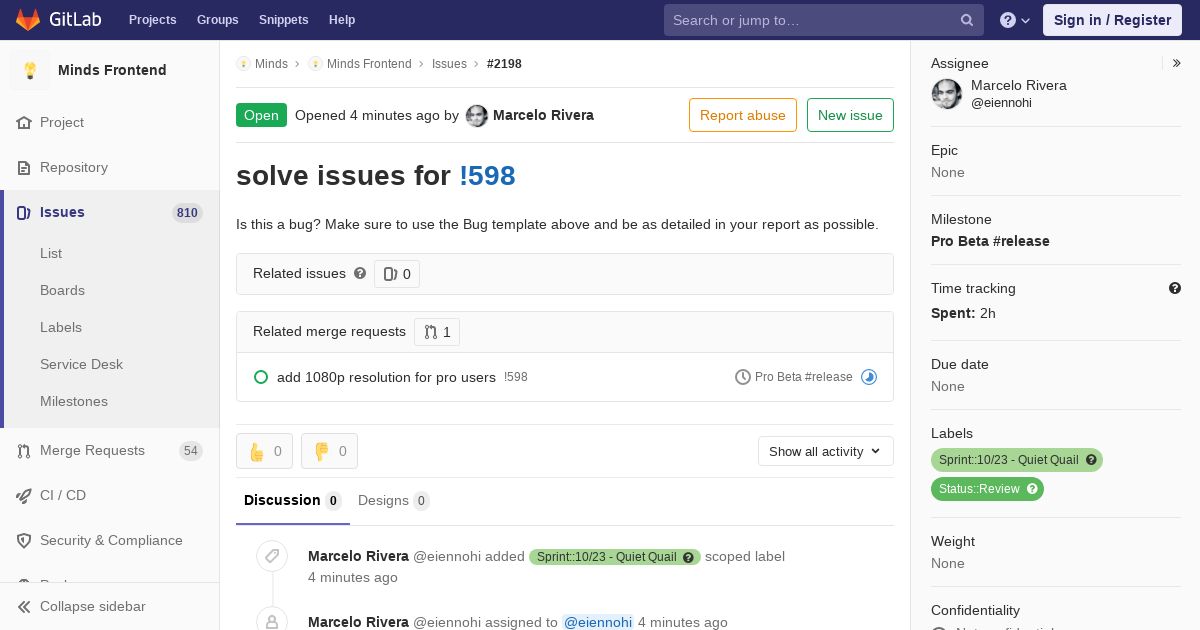Click Sprint label in activity feed

[x=615, y=557]
